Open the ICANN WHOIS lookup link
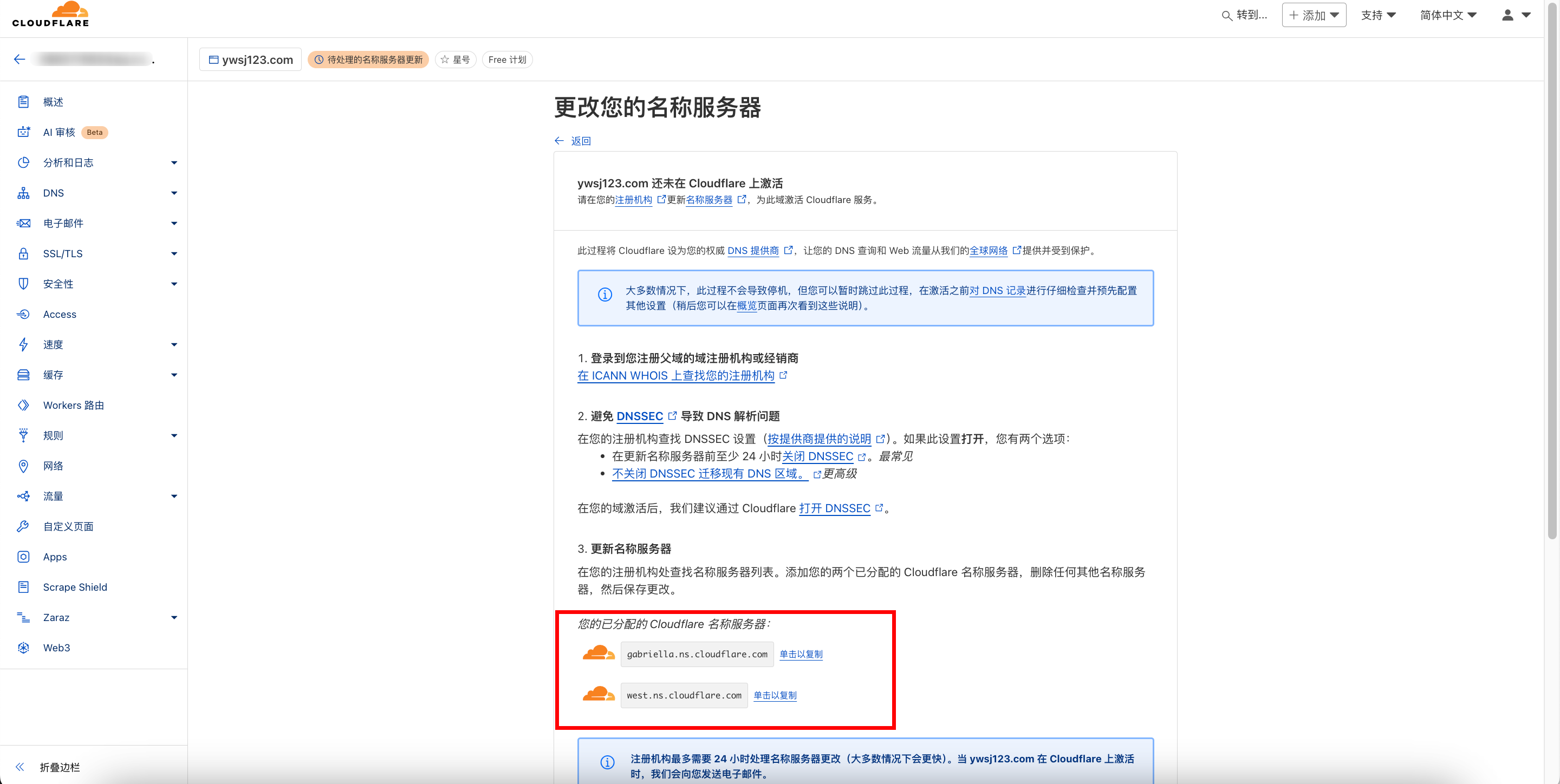This screenshot has width=1560, height=784. (x=677, y=375)
